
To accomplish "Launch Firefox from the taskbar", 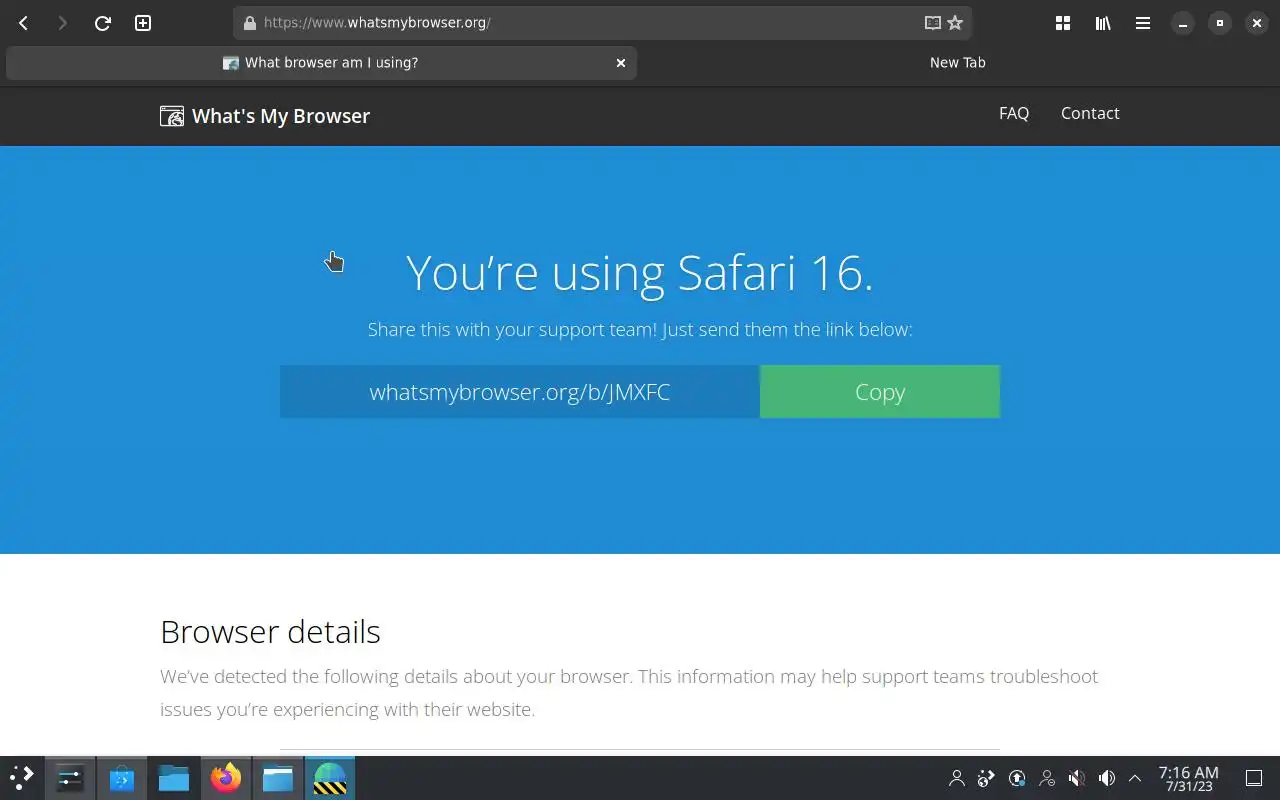I will [x=226, y=778].
